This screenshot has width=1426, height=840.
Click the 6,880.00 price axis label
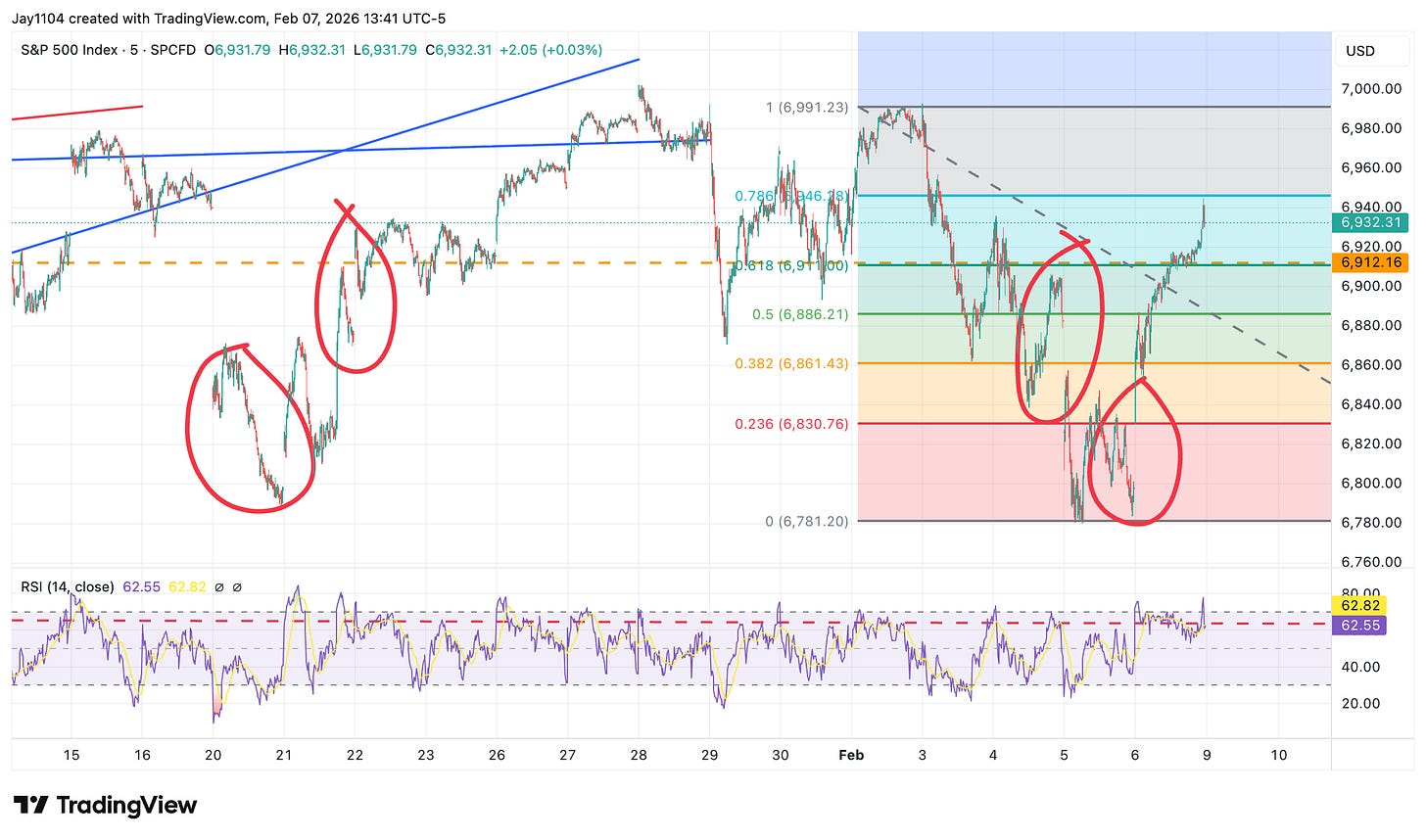1371,325
